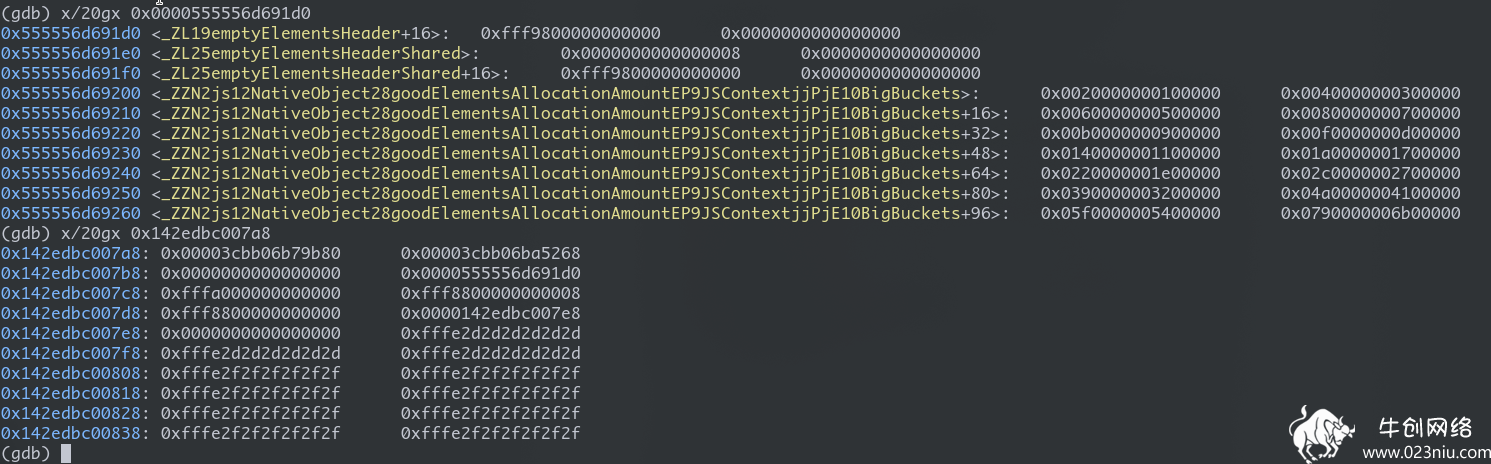The image size is (1491, 464).
Task: Click value 0x00003cbb06ba5268
Action: pos(490,253)
